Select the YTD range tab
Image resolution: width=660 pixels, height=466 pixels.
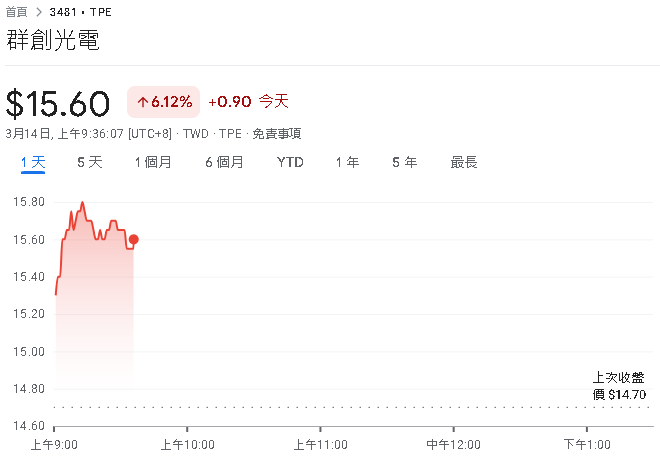[290, 162]
